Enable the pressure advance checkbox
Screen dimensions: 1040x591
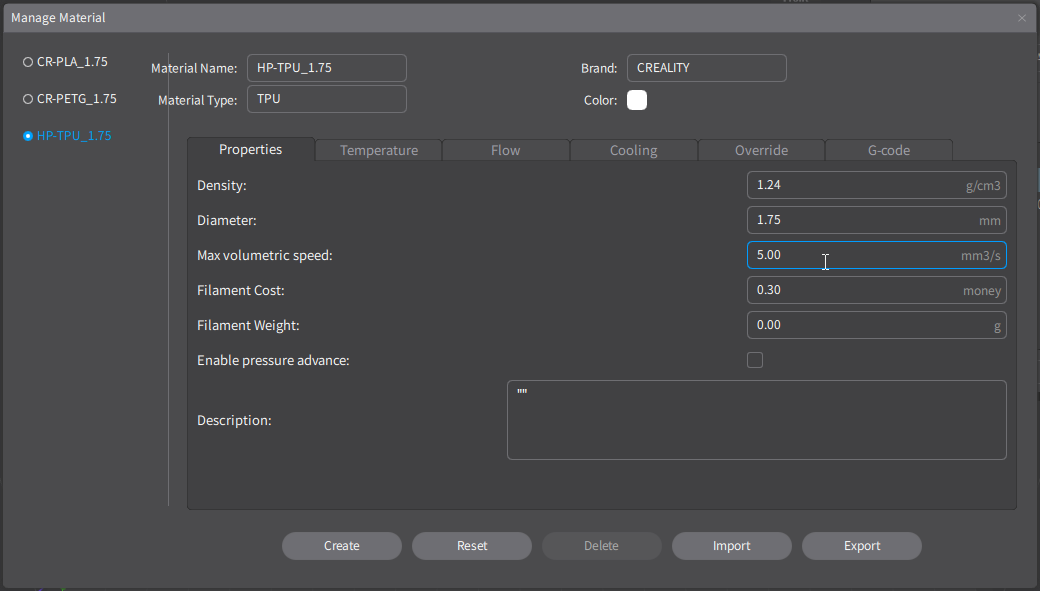click(x=755, y=360)
